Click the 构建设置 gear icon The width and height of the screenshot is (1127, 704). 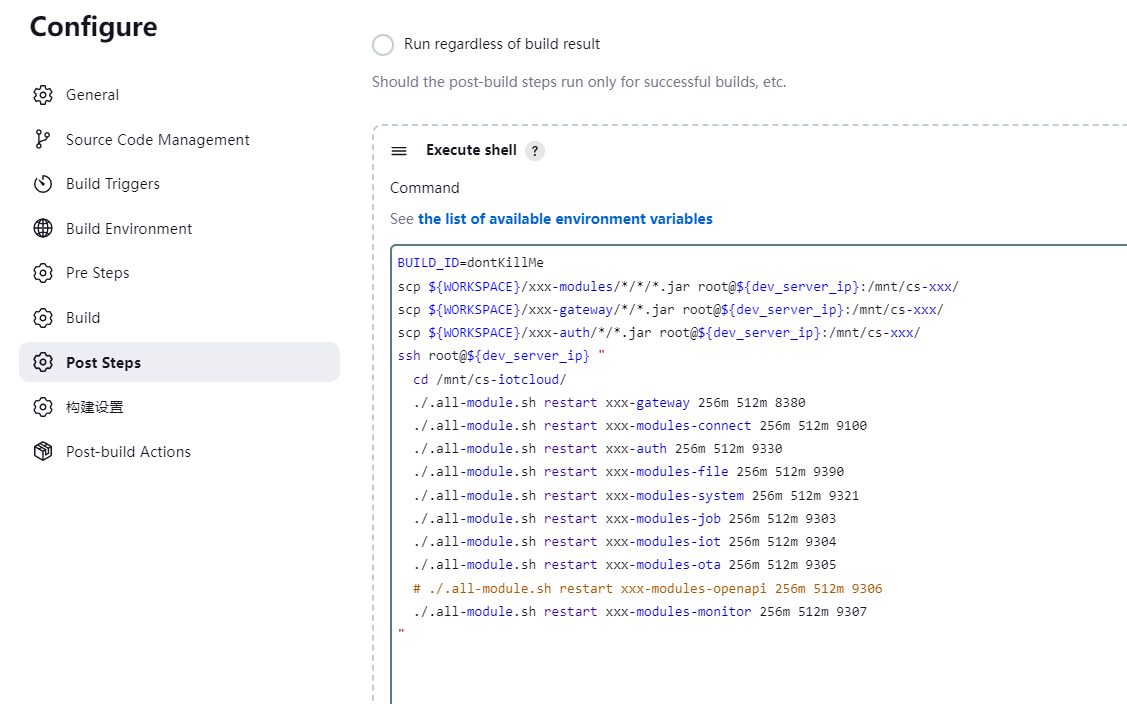(42, 407)
